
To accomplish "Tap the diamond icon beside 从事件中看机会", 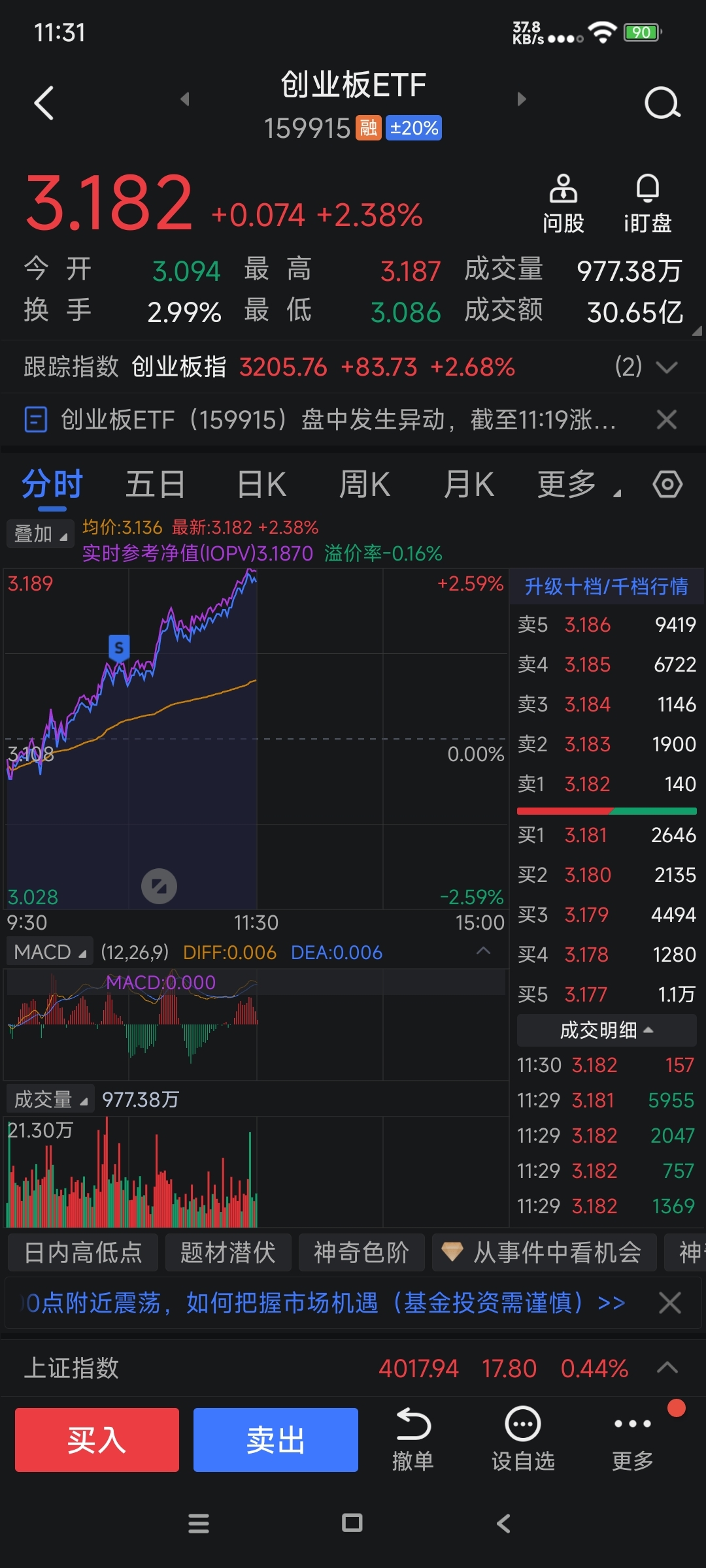I will 452,1252.
